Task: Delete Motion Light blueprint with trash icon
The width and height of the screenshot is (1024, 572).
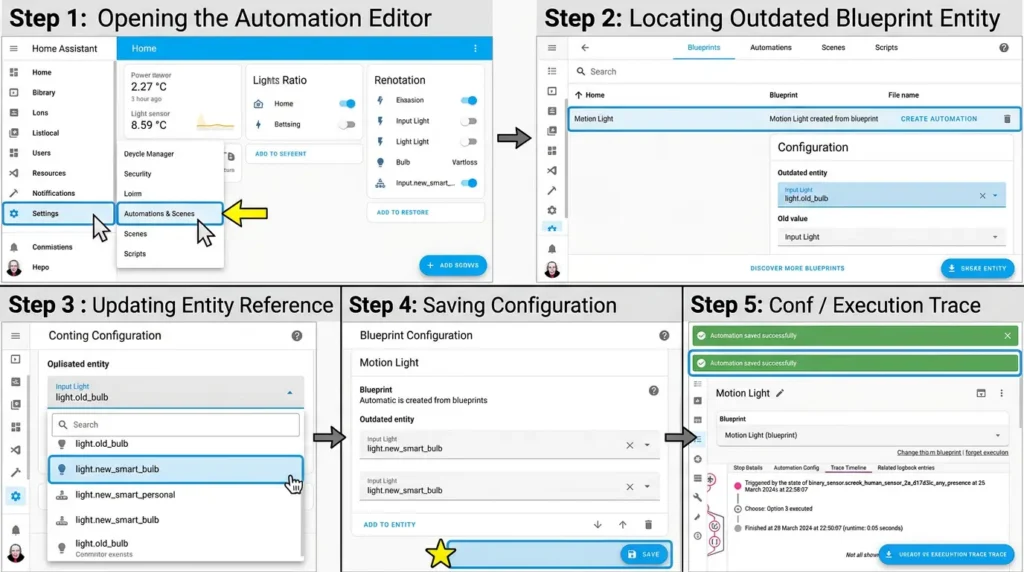Action: coord(1007,119)
